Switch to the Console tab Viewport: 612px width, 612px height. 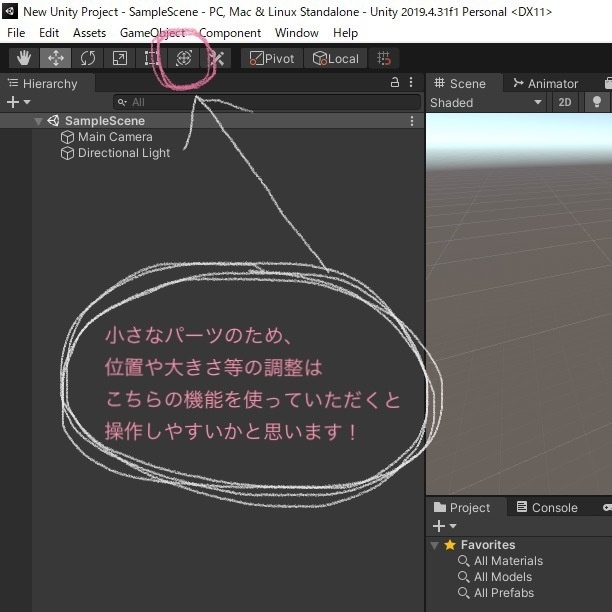(547, 507)
